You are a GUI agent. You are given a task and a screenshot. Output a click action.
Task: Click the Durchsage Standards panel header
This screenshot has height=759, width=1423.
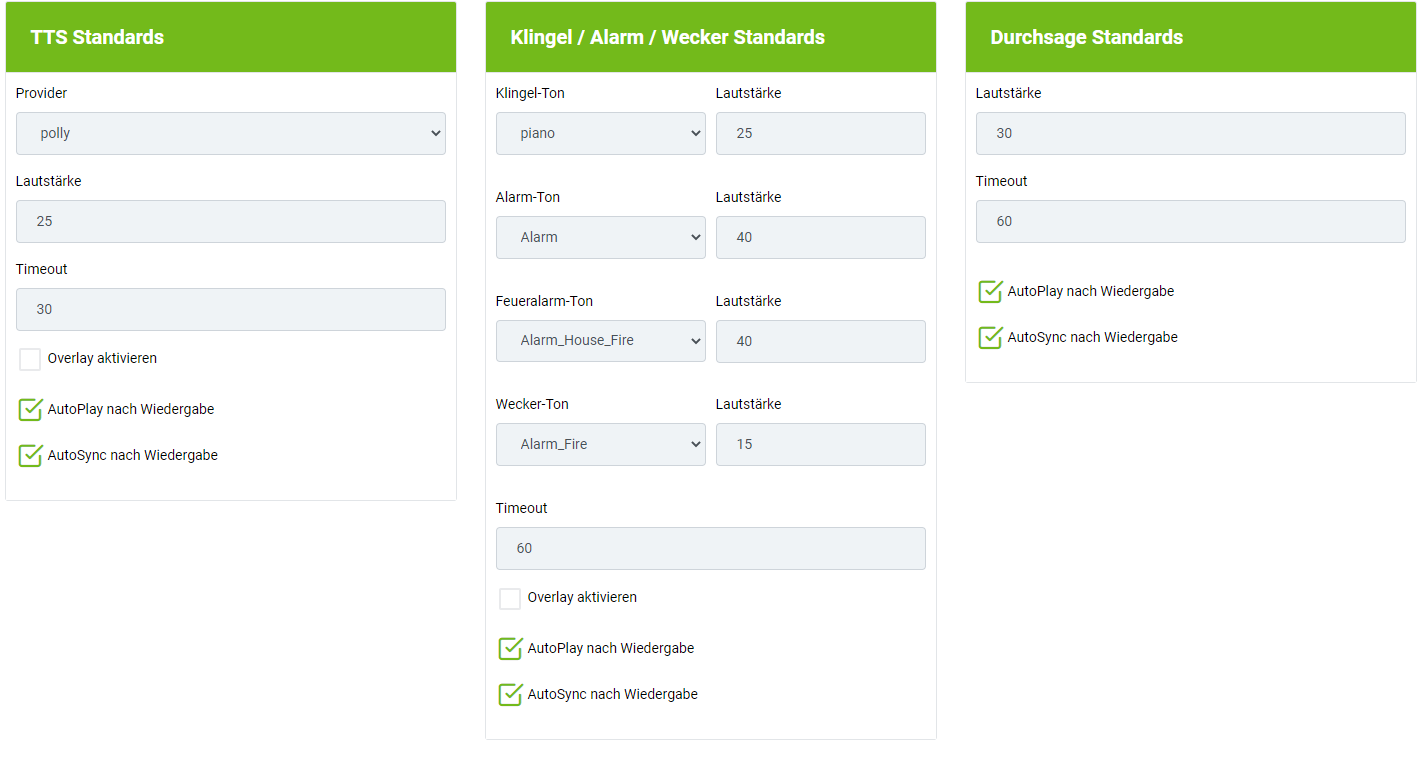tap(1190, 37)
